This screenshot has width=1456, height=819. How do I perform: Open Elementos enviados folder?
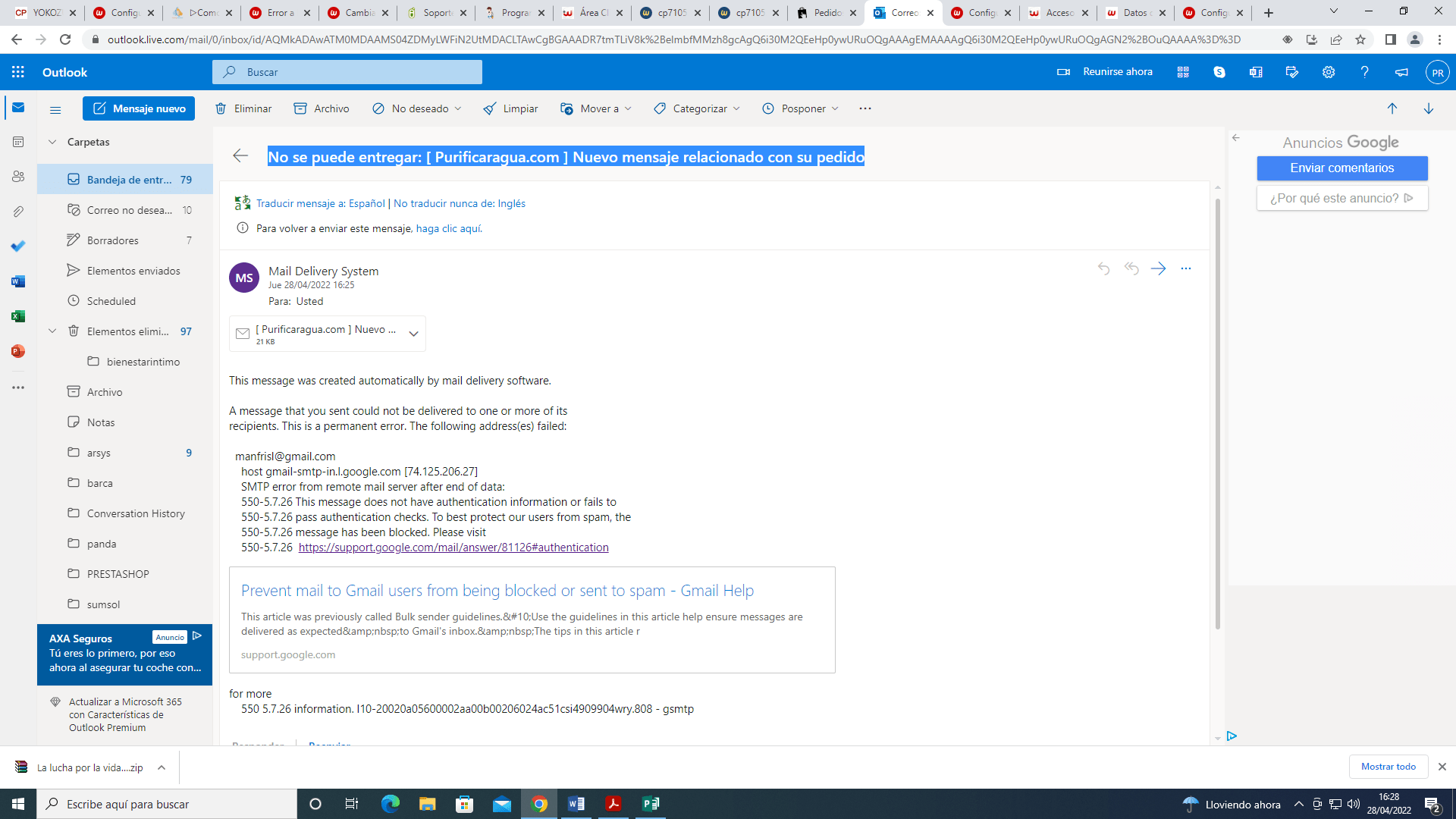coord(125,271)
